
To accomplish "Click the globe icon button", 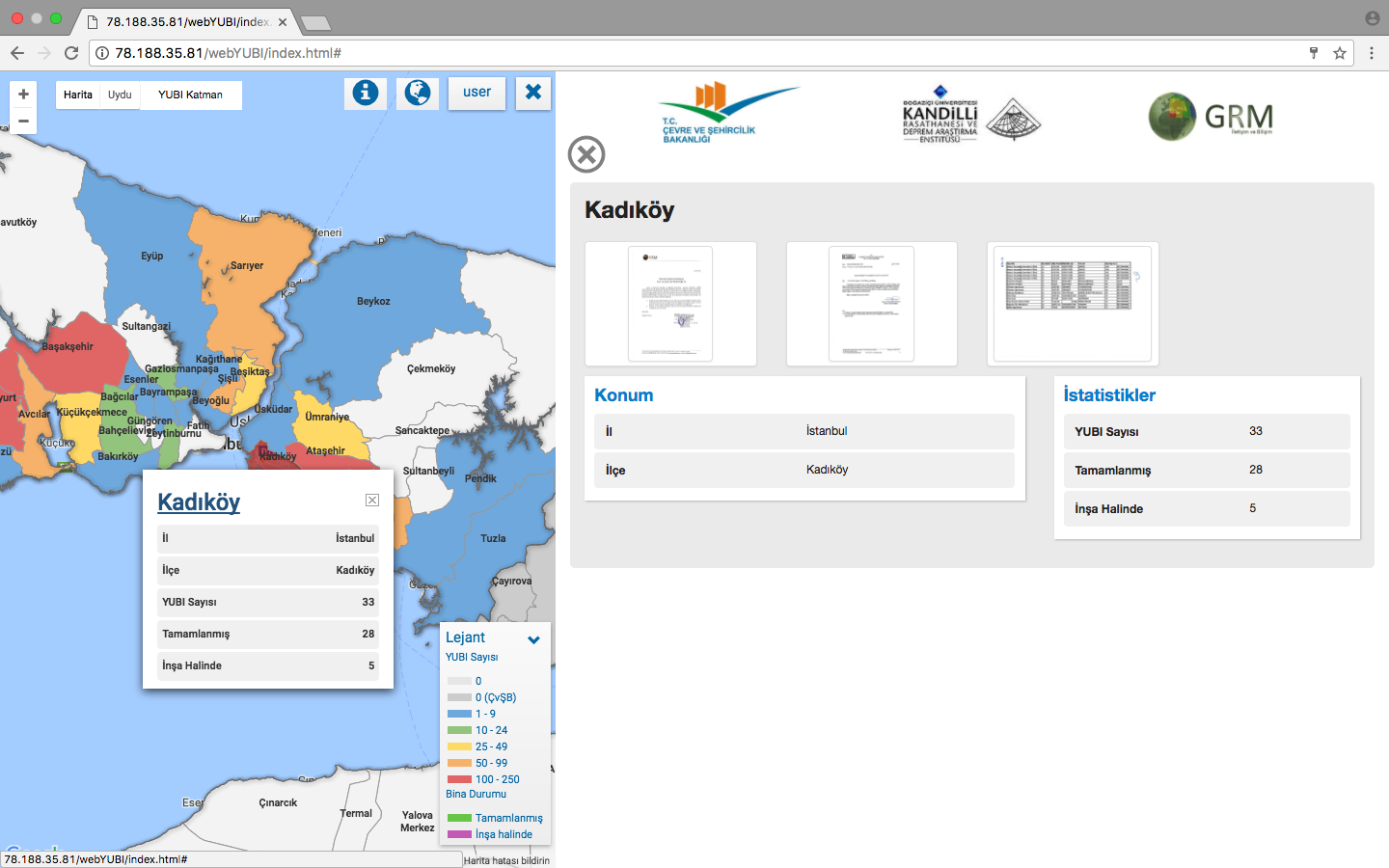I will pyautogui.click(x=418, y=94).
